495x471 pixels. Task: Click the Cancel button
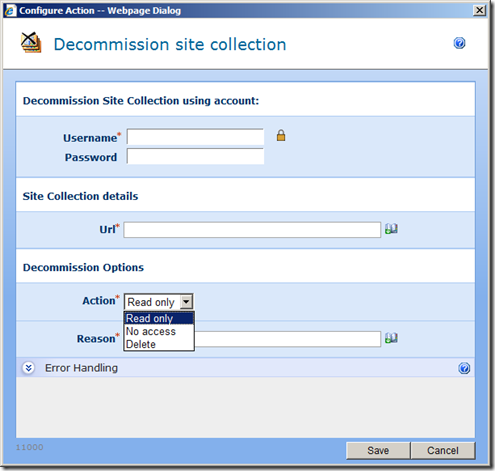[x=443, y=451]
